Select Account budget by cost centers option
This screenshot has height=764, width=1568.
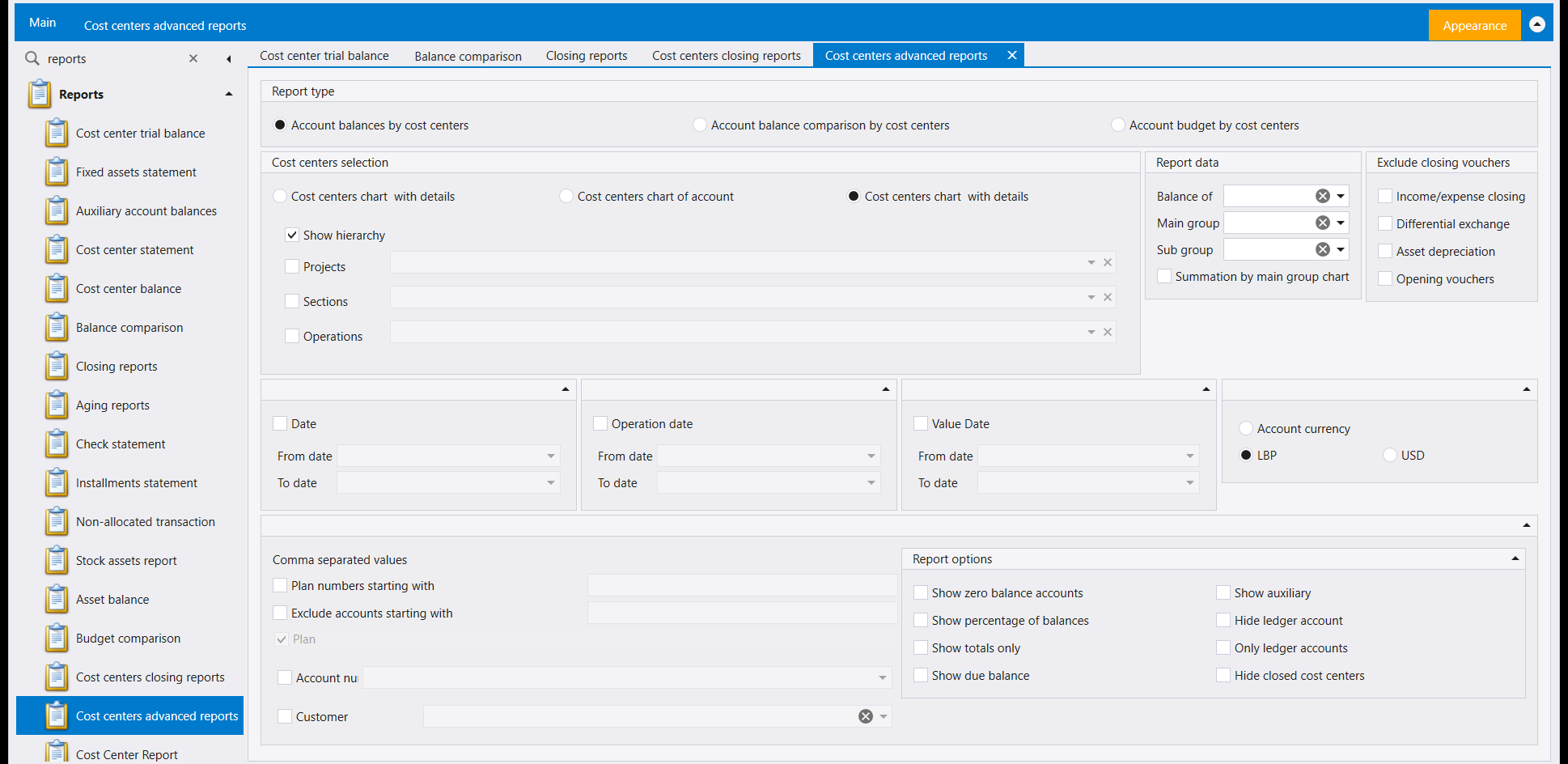(1118, 125)
